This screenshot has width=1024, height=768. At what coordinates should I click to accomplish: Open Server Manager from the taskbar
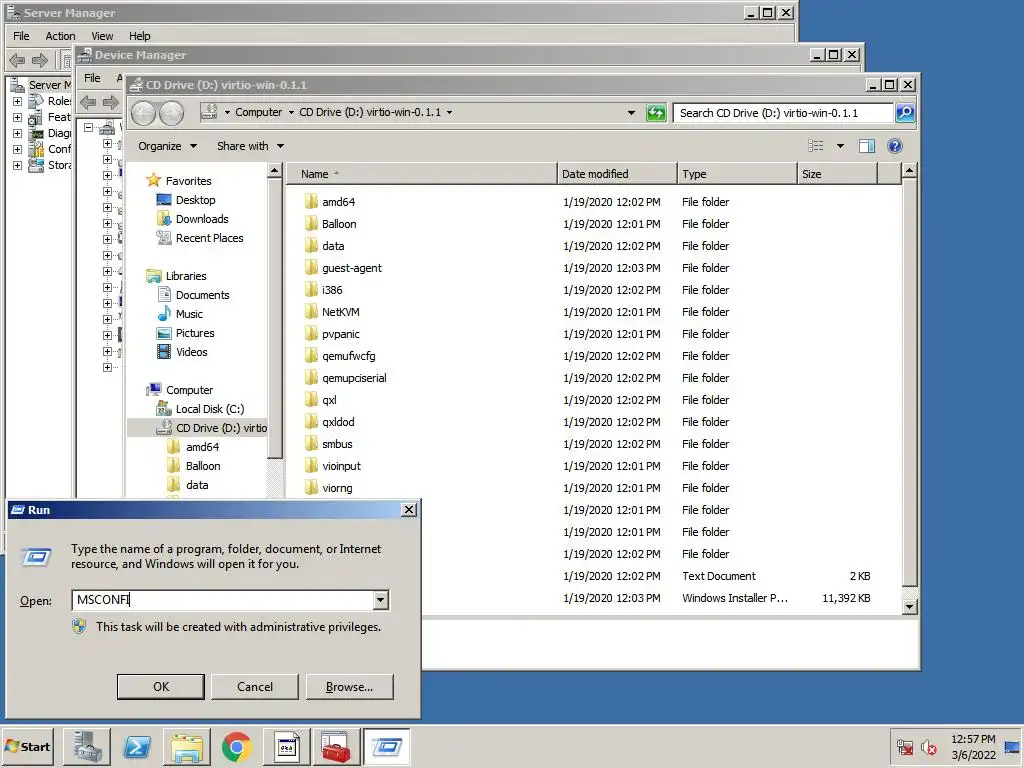click(x=87, y=746)
